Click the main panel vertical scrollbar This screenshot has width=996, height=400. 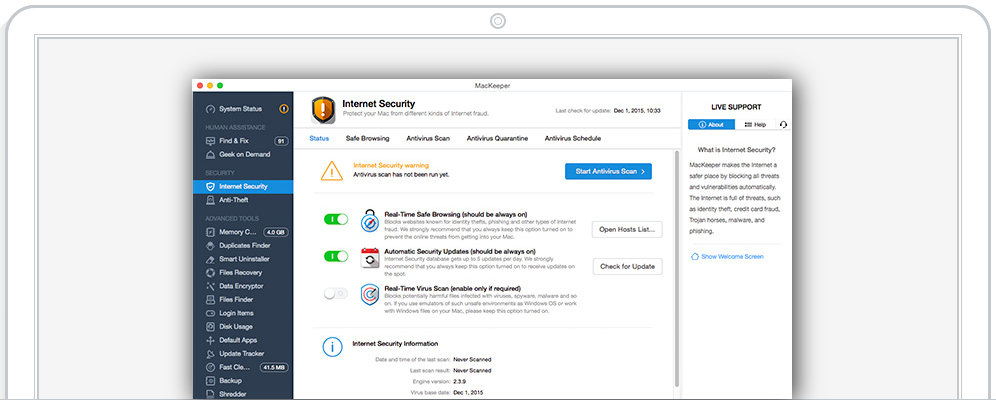(676, 267)
